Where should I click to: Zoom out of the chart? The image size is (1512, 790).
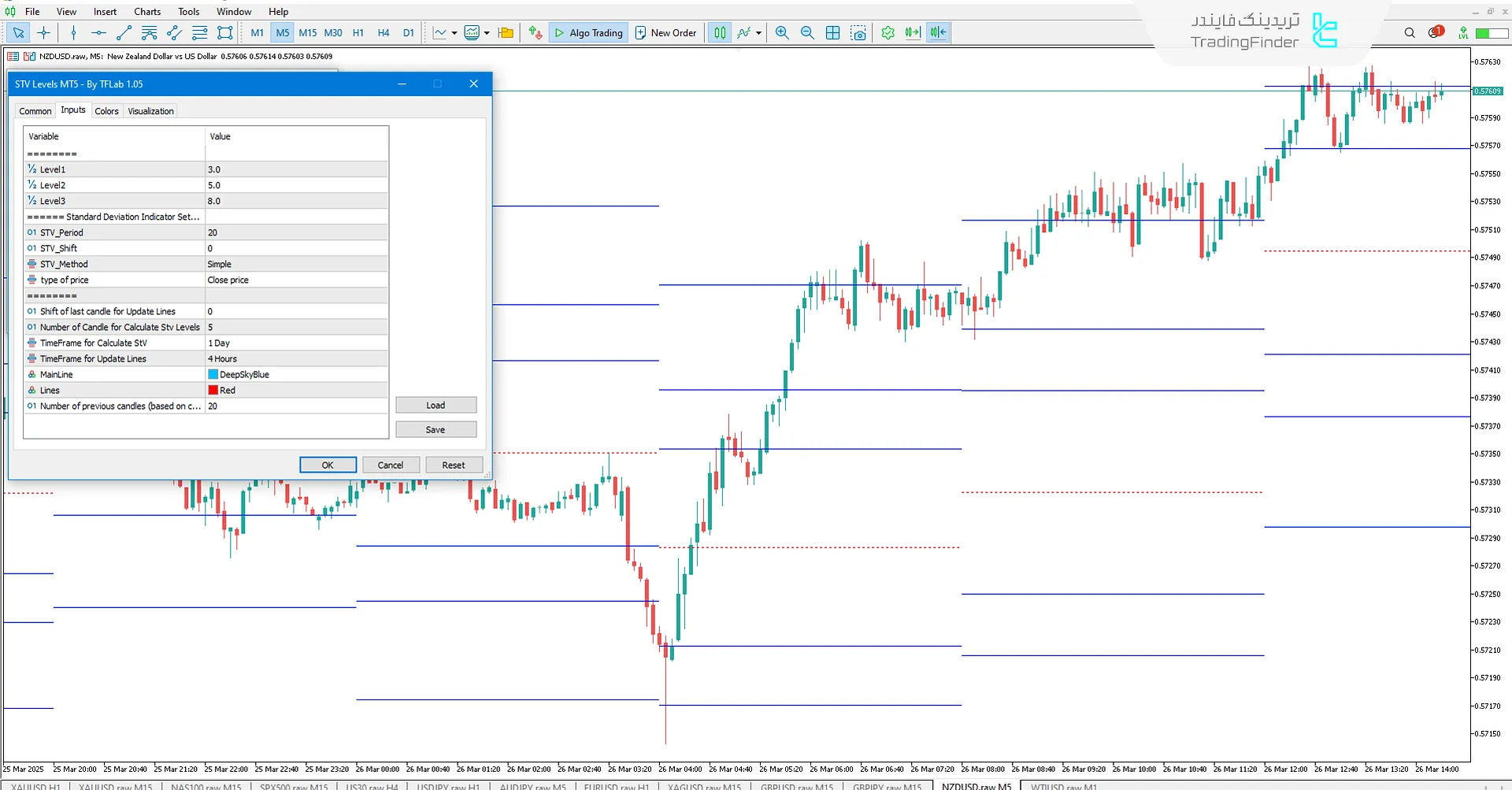pos(807,32)
